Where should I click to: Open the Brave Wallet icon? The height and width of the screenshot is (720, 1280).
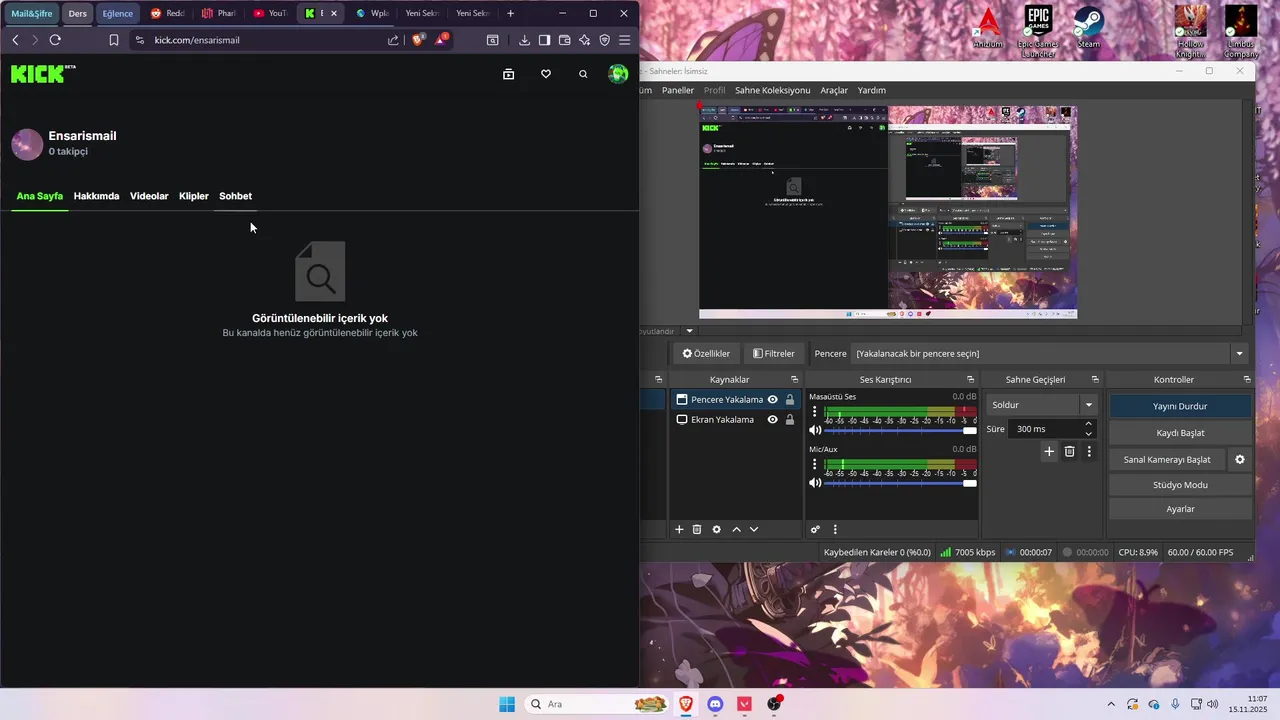pyautogui.click(x=564, y=40)
